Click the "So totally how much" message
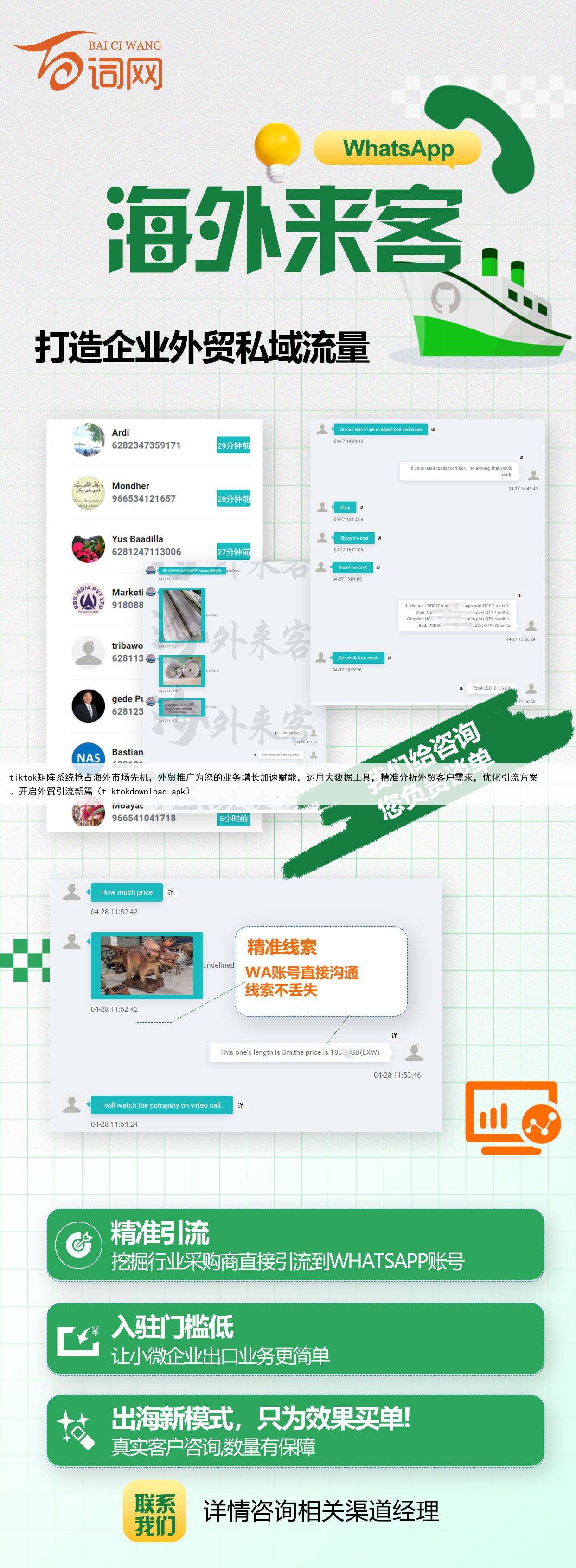576x1568 pixels. pos(358,658)
